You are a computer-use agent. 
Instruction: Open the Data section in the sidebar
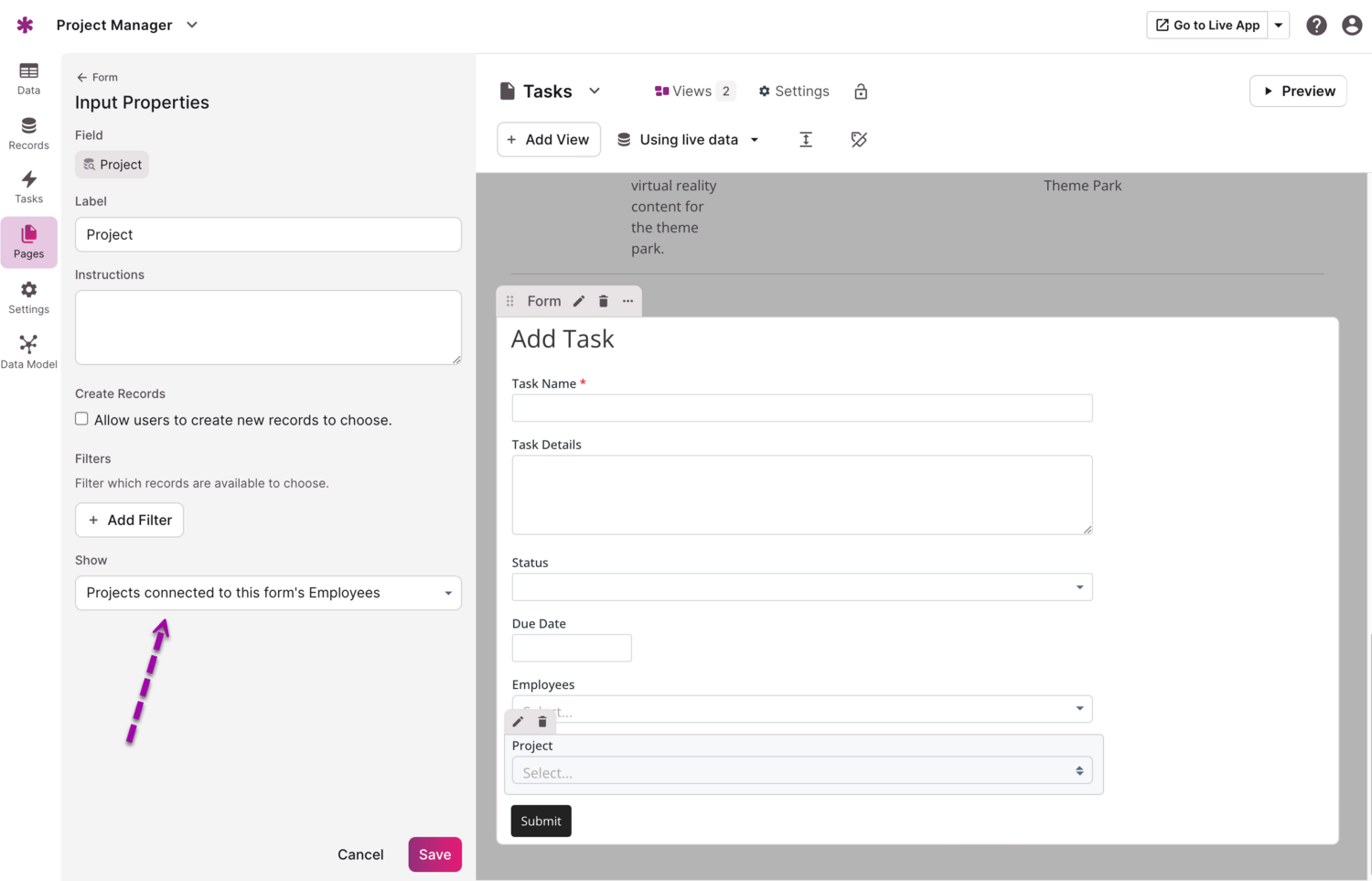28,79
